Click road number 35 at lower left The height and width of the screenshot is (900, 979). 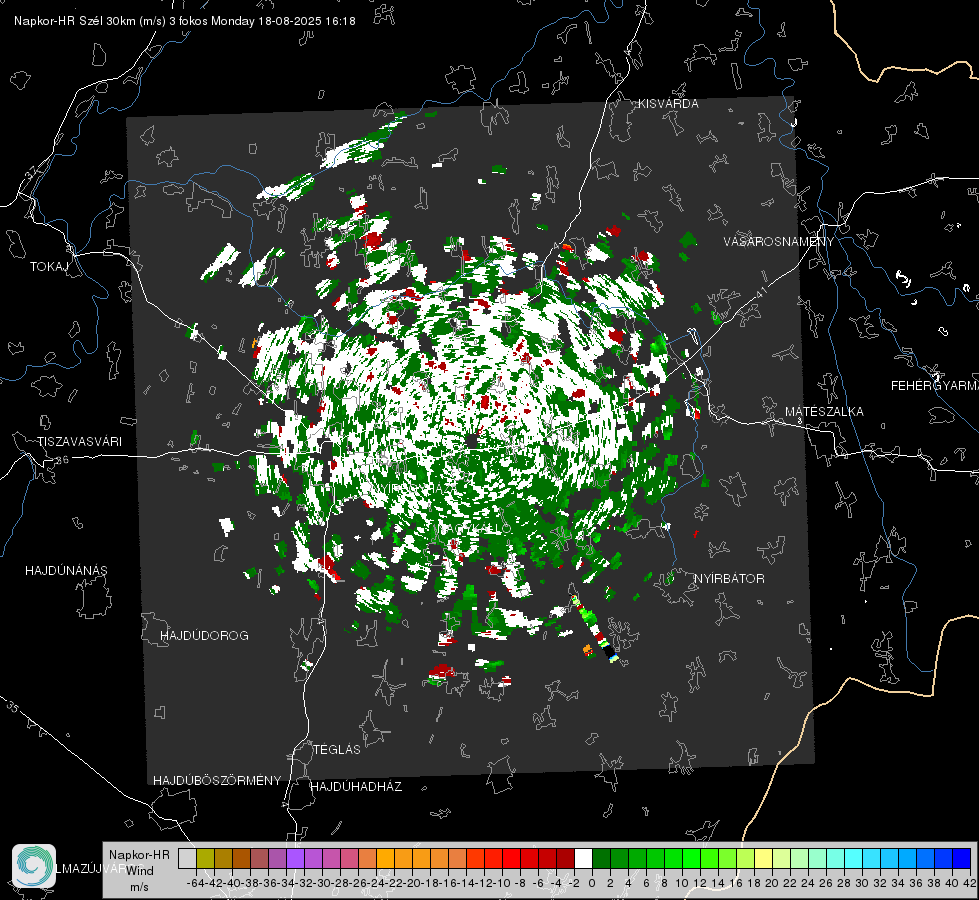coord(12,707)
